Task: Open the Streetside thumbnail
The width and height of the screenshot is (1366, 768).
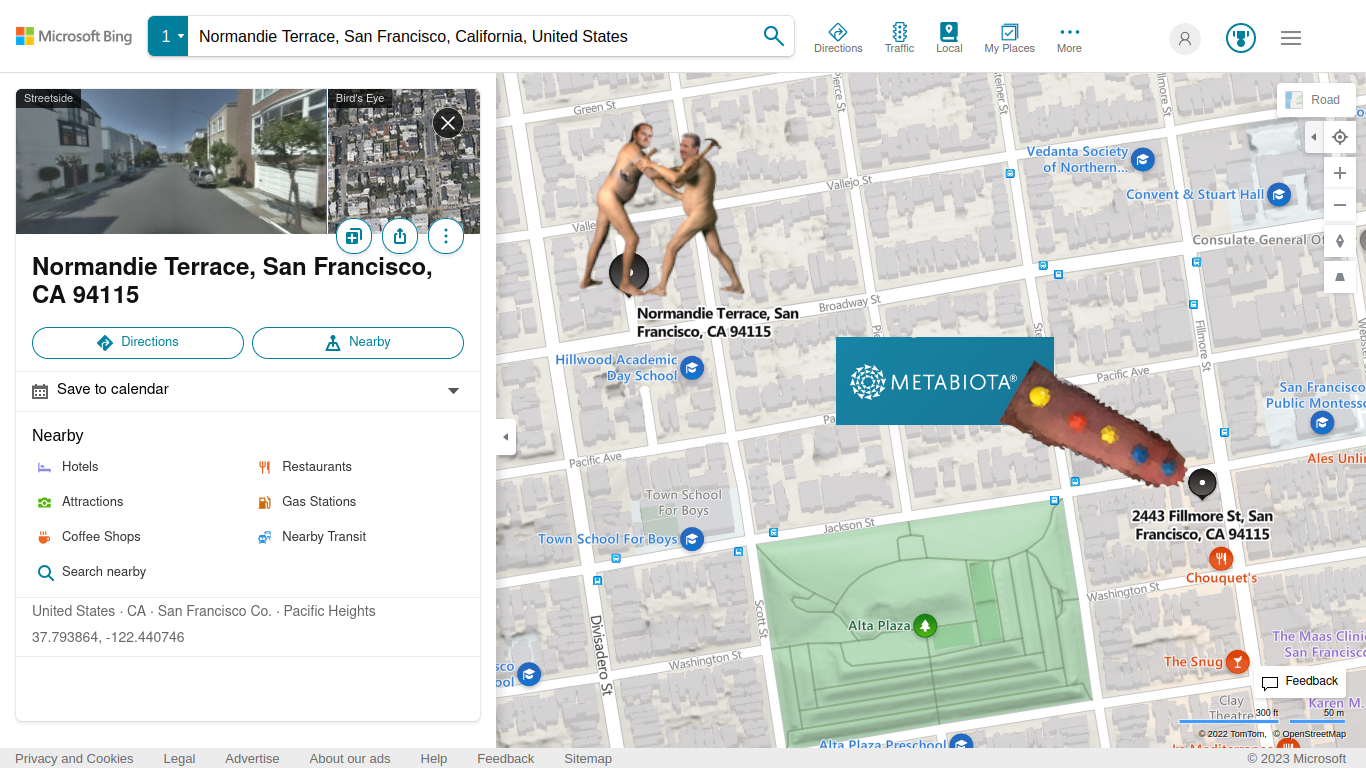Action: tap(171, 161)
